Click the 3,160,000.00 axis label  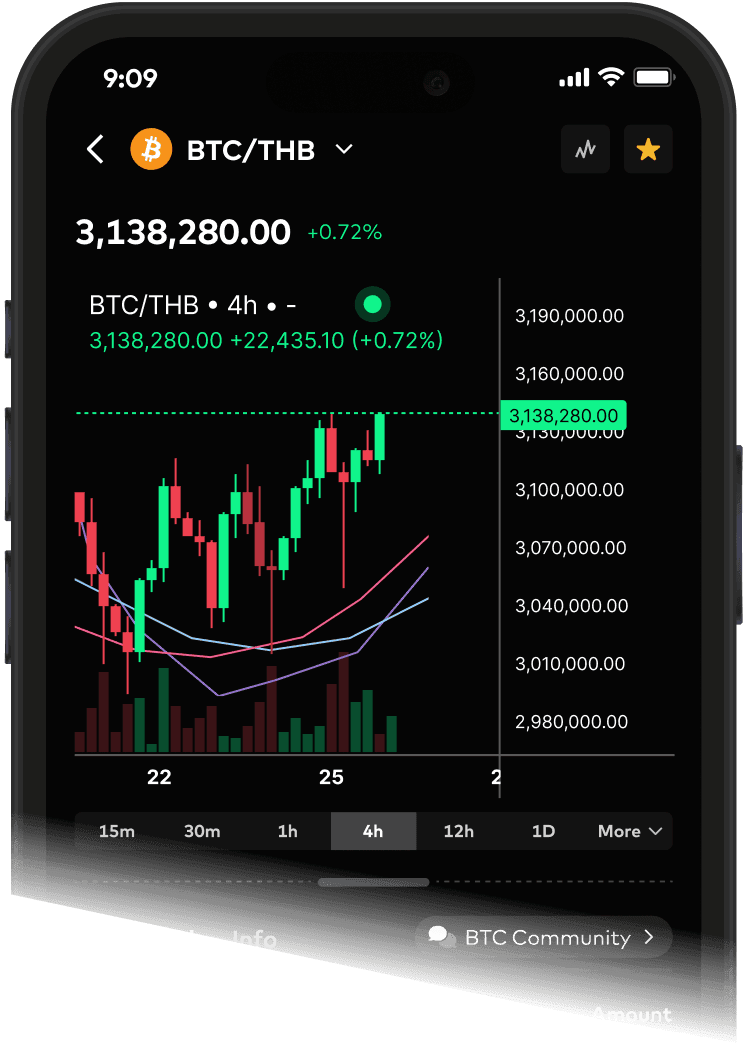569,373
